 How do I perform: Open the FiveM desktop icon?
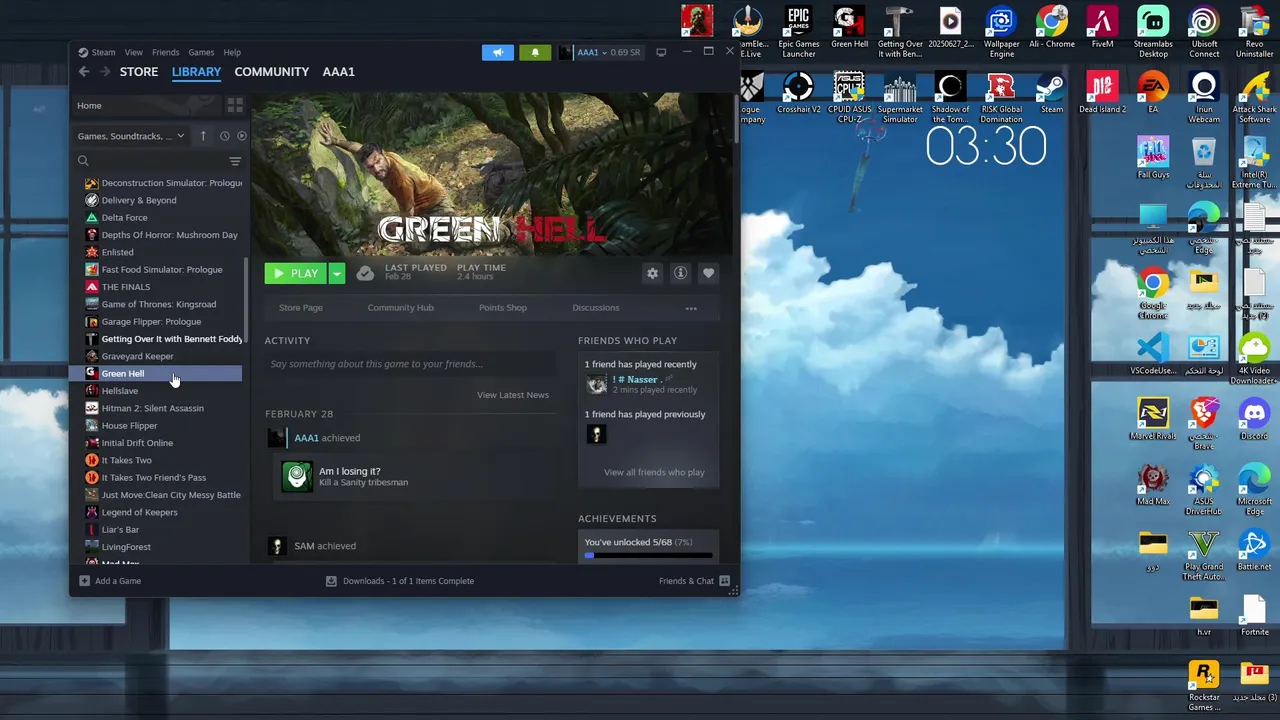[x=1102, y=28]
